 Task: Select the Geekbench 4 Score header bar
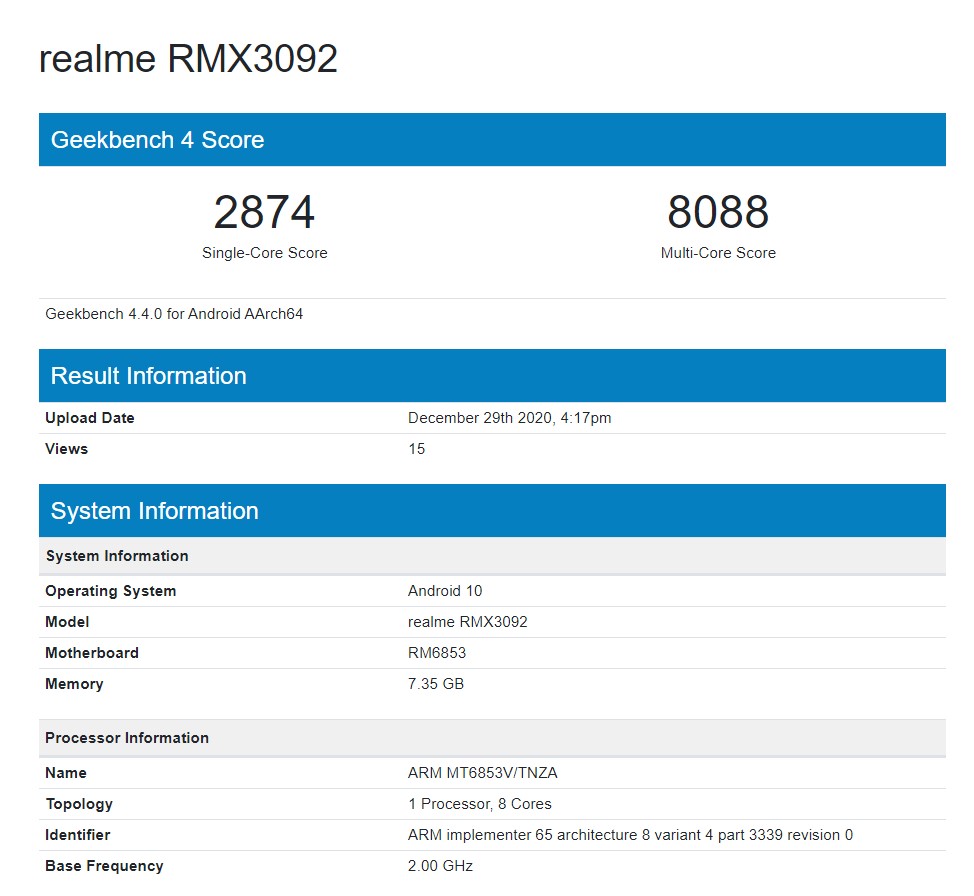pyautogui.click(x=159, y=139)
